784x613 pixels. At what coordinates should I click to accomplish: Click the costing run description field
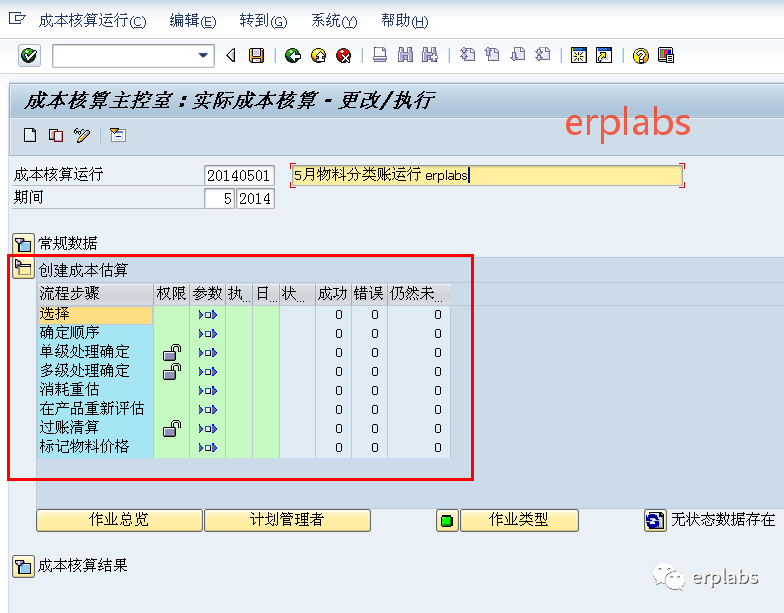(x=487, y=176)
